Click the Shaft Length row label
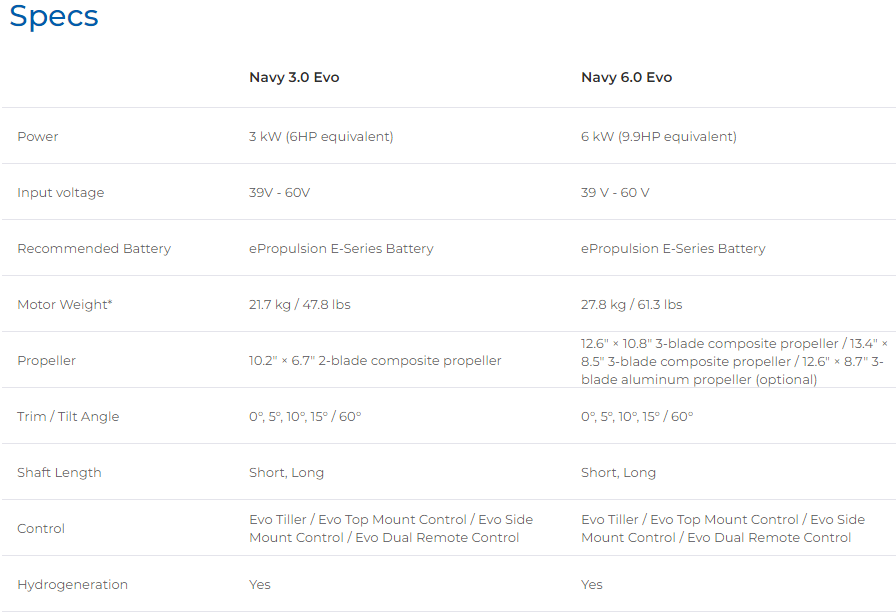Viewport: 896px width, 612px height. tap(59, 472)
